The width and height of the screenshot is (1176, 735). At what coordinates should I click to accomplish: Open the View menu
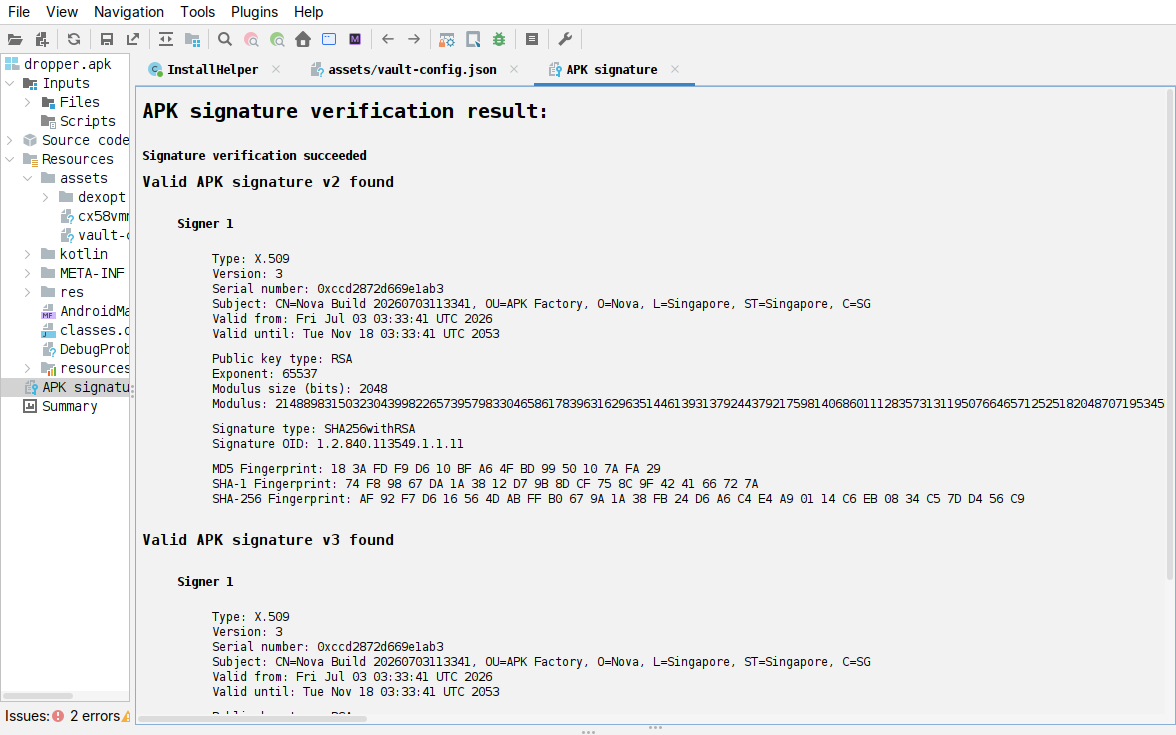click(62, 12)
